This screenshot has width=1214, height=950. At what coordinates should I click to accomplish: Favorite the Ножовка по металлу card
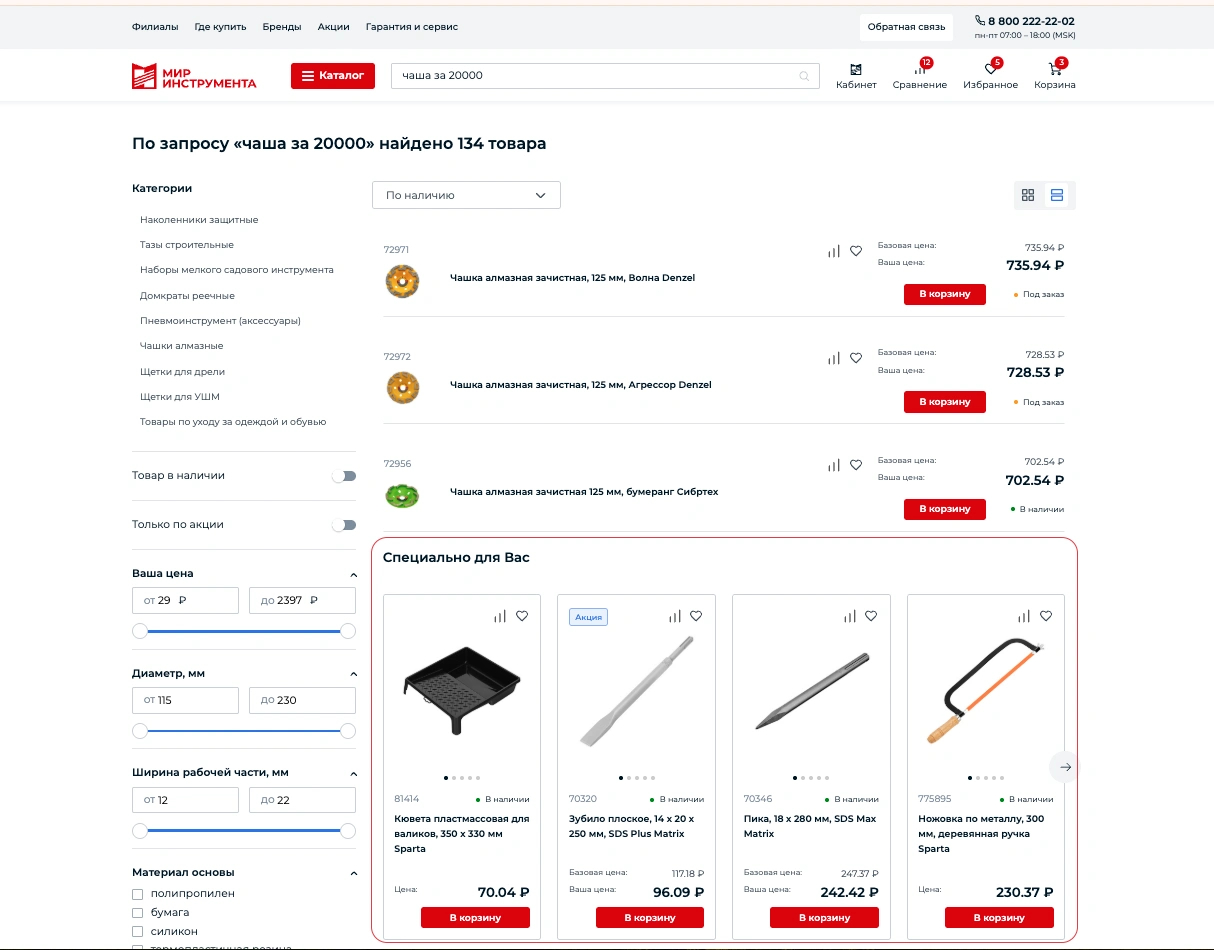point(1046,616)
